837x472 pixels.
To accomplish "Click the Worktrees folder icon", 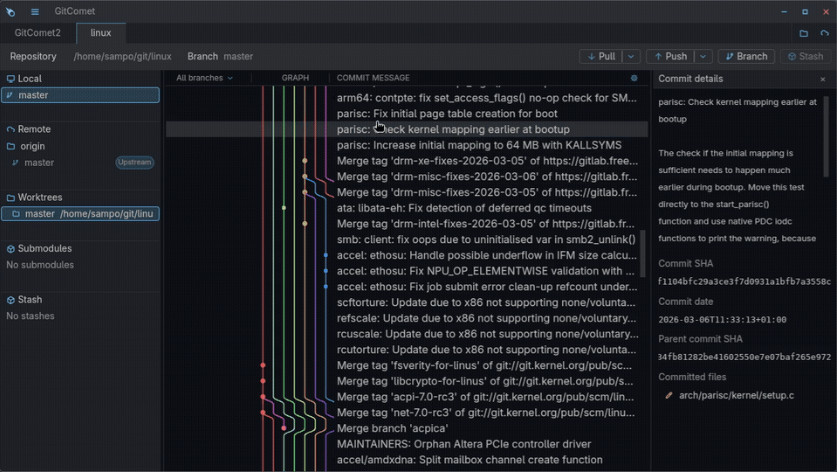I will (11, 198).
